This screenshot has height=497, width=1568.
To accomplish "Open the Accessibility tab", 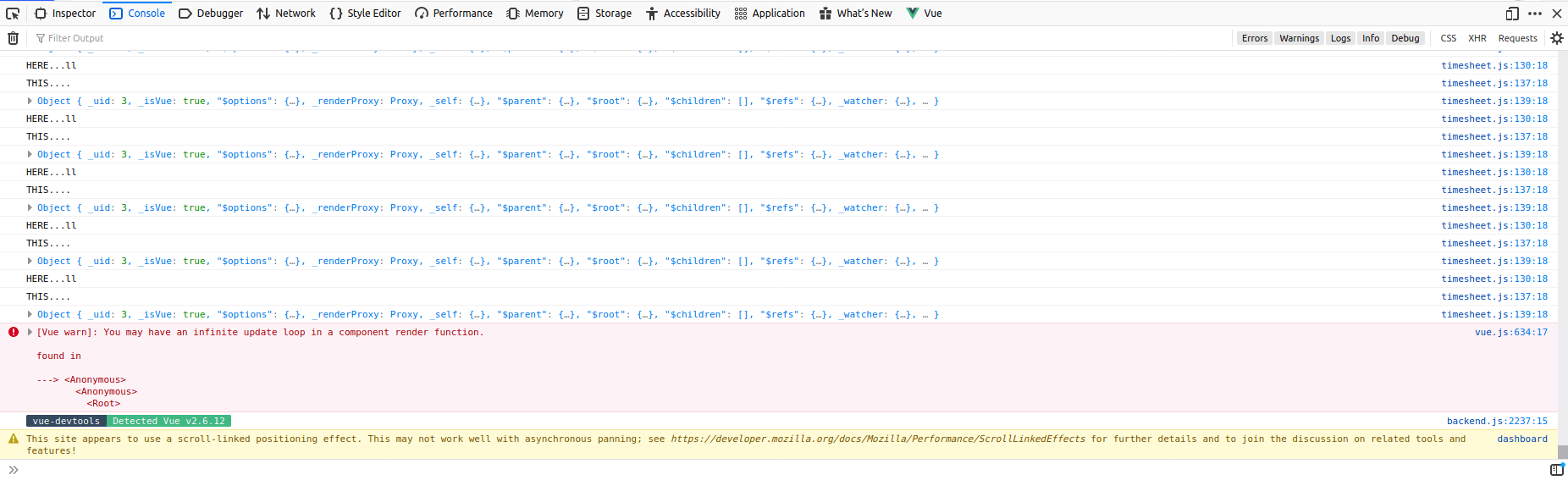I will 683,14.
